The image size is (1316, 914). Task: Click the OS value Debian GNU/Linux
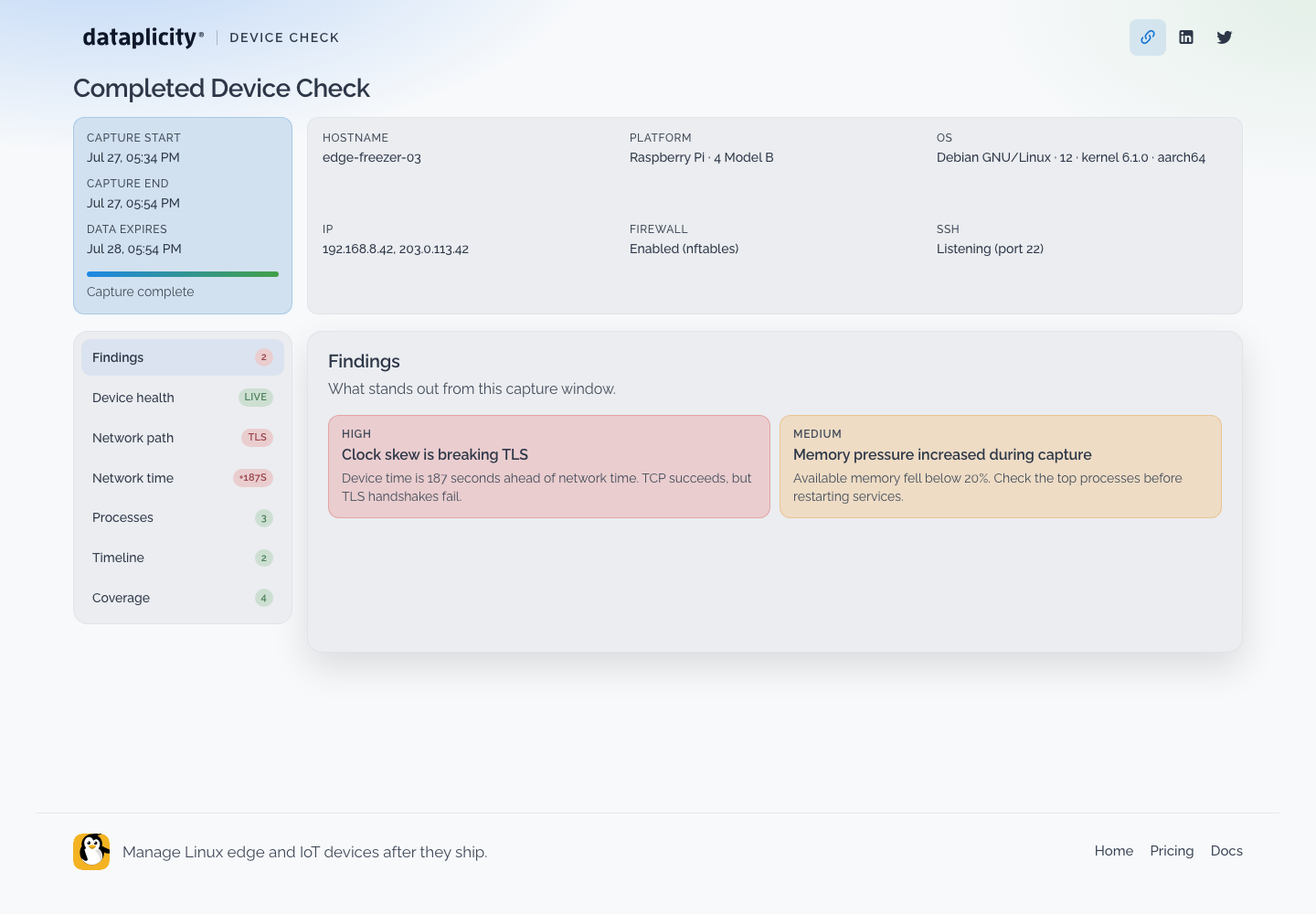tap(1071, 157)
